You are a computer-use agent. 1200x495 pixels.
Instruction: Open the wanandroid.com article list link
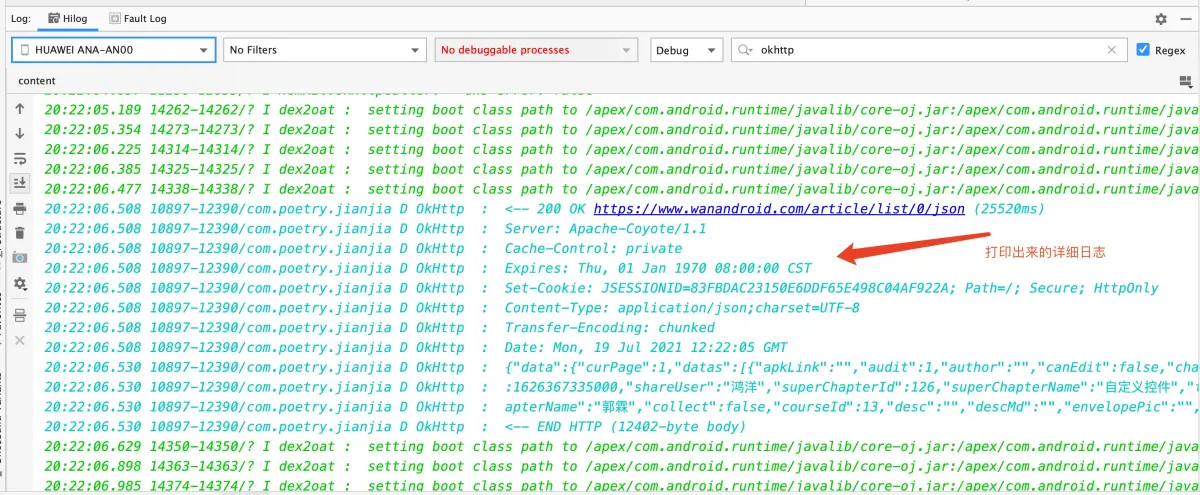(x=779, y=209)
